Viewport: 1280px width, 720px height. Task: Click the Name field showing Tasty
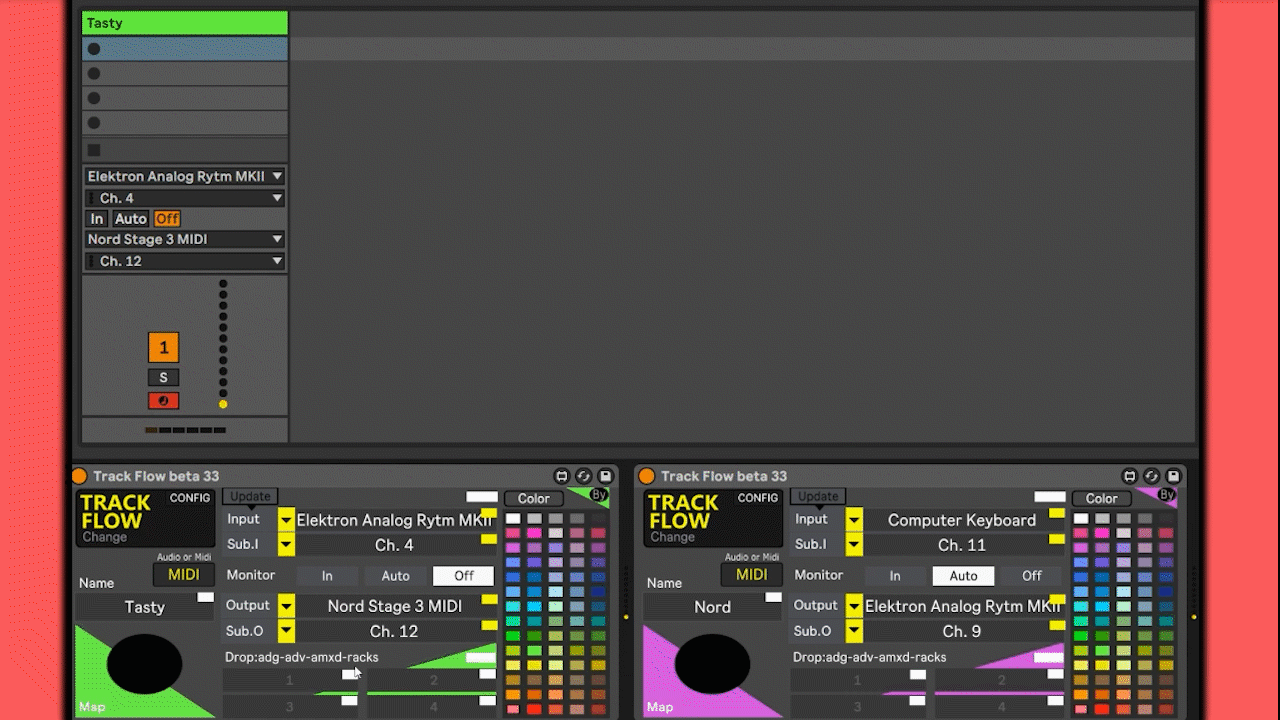[x=145, y=607]
